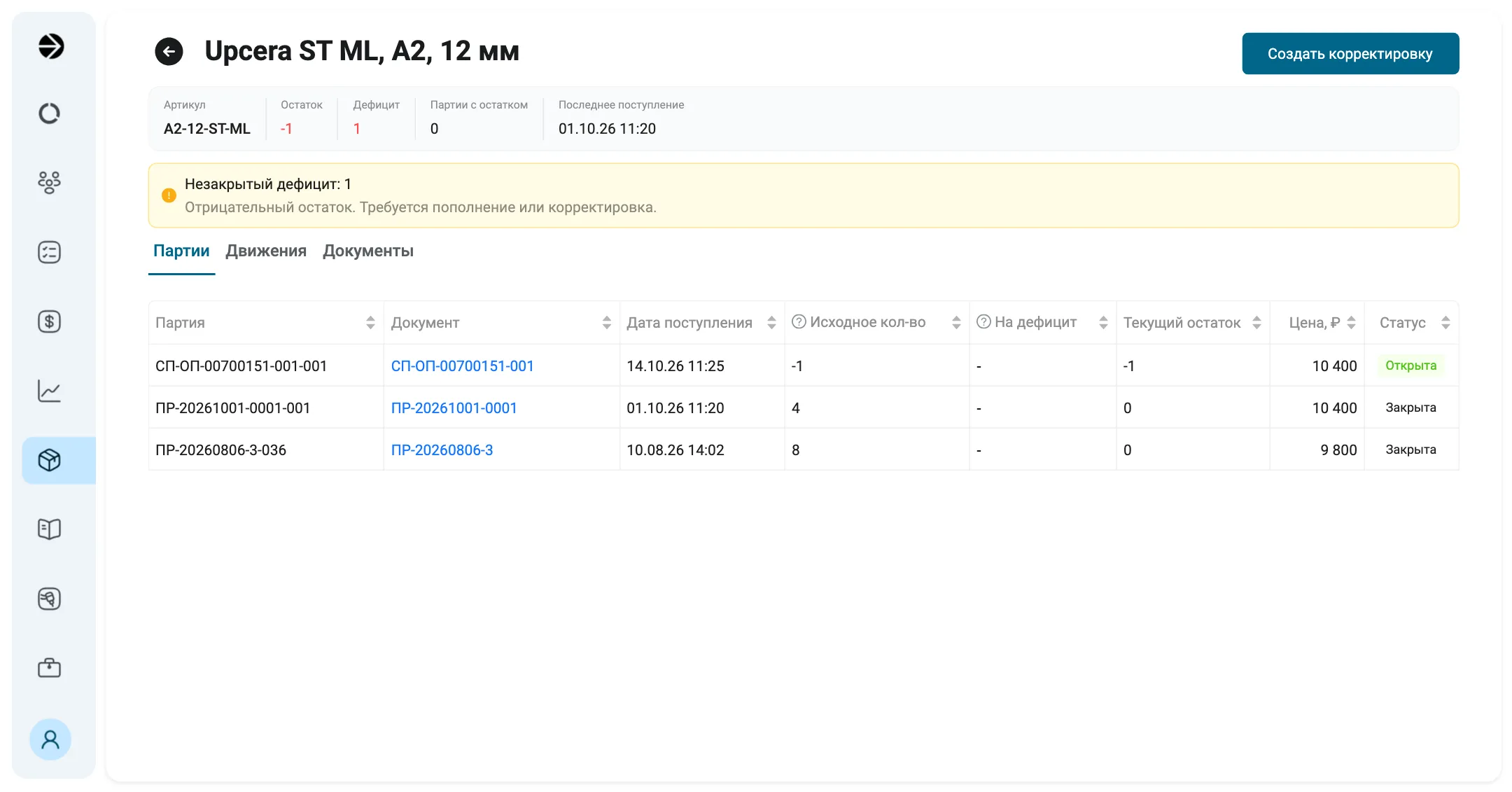Click Создать корректировку button

click(1350, 53)
